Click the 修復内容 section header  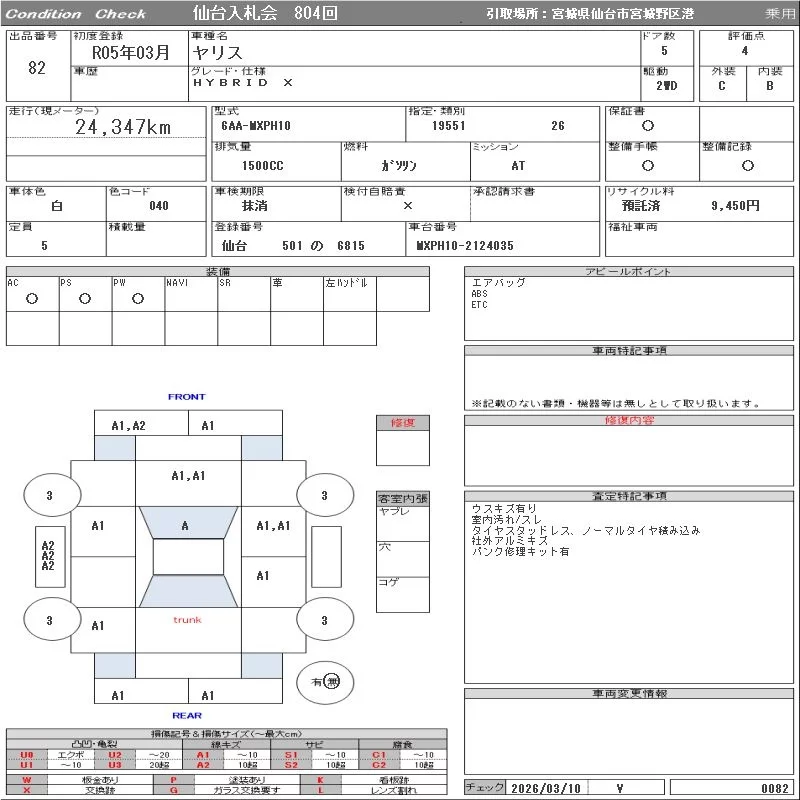click(x=629, y=421)
